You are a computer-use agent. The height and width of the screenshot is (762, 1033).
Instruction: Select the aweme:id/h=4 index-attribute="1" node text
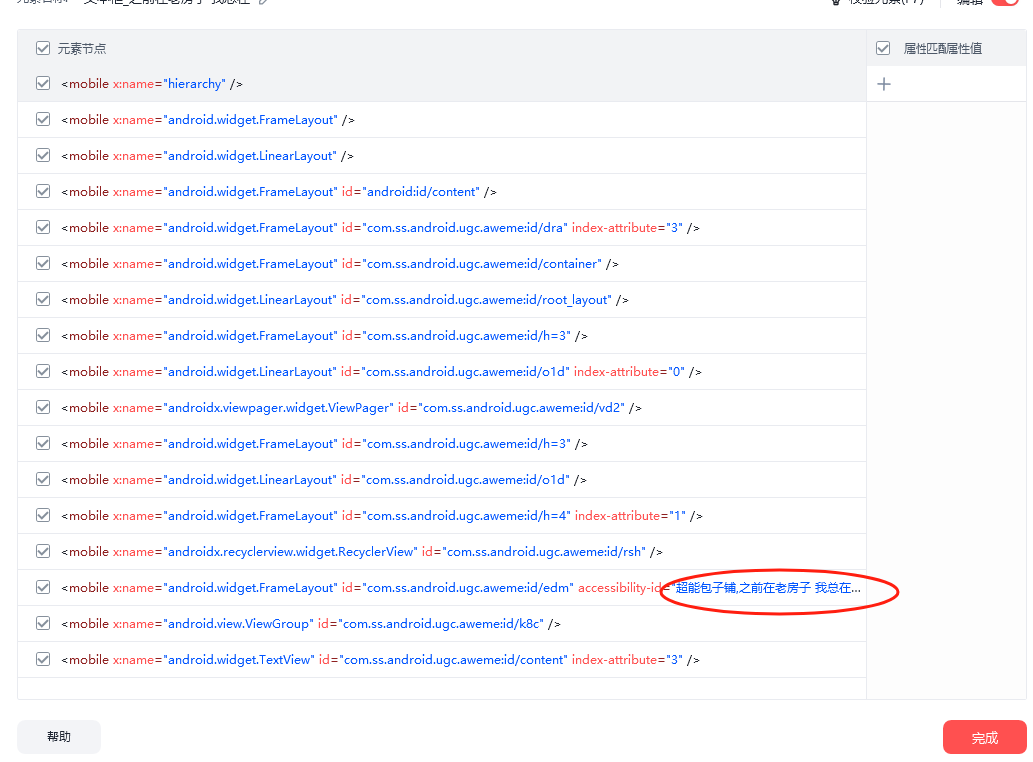click(381, 516)
